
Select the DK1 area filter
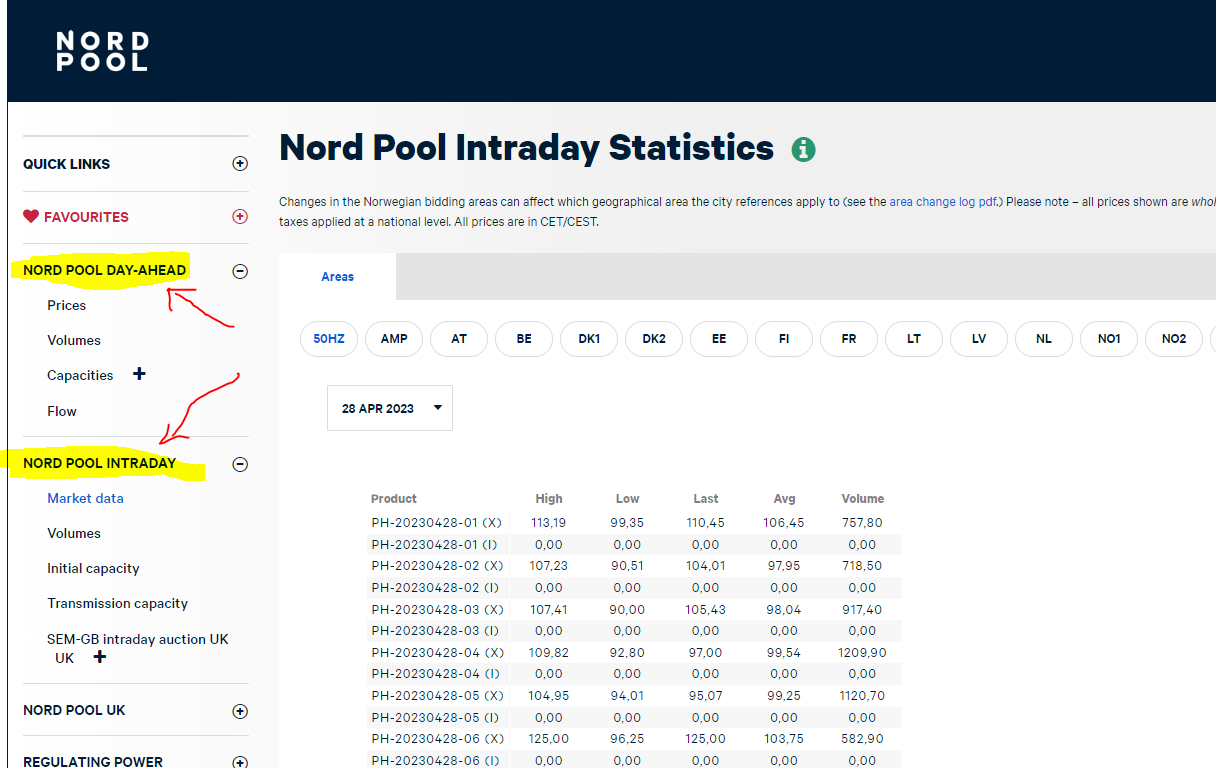(589, 339)
